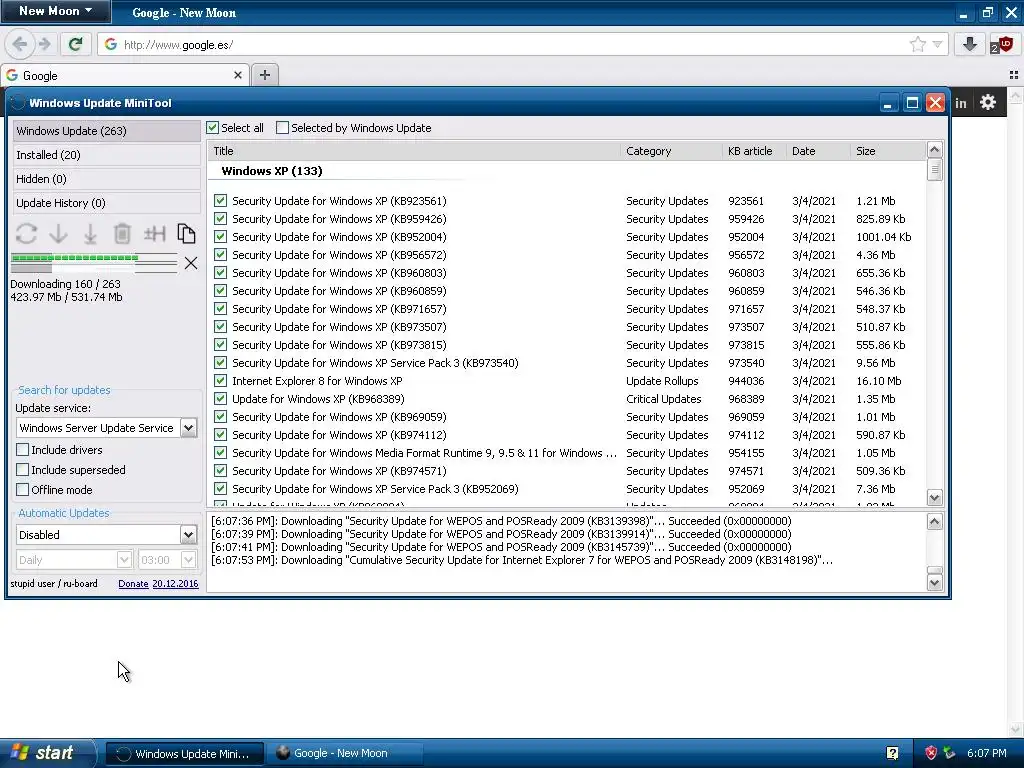The height and width of the screenshot is (768, 1024).
Task: Uncheck the KB923561 security update
Action: pos(220,200)
